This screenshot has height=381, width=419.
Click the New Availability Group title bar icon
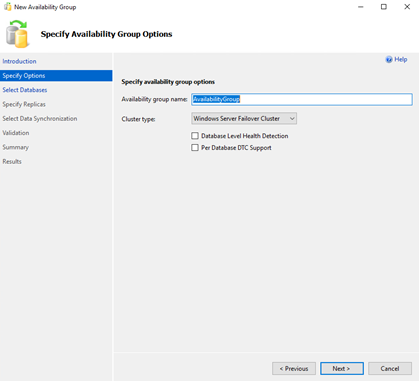(7, 7)
